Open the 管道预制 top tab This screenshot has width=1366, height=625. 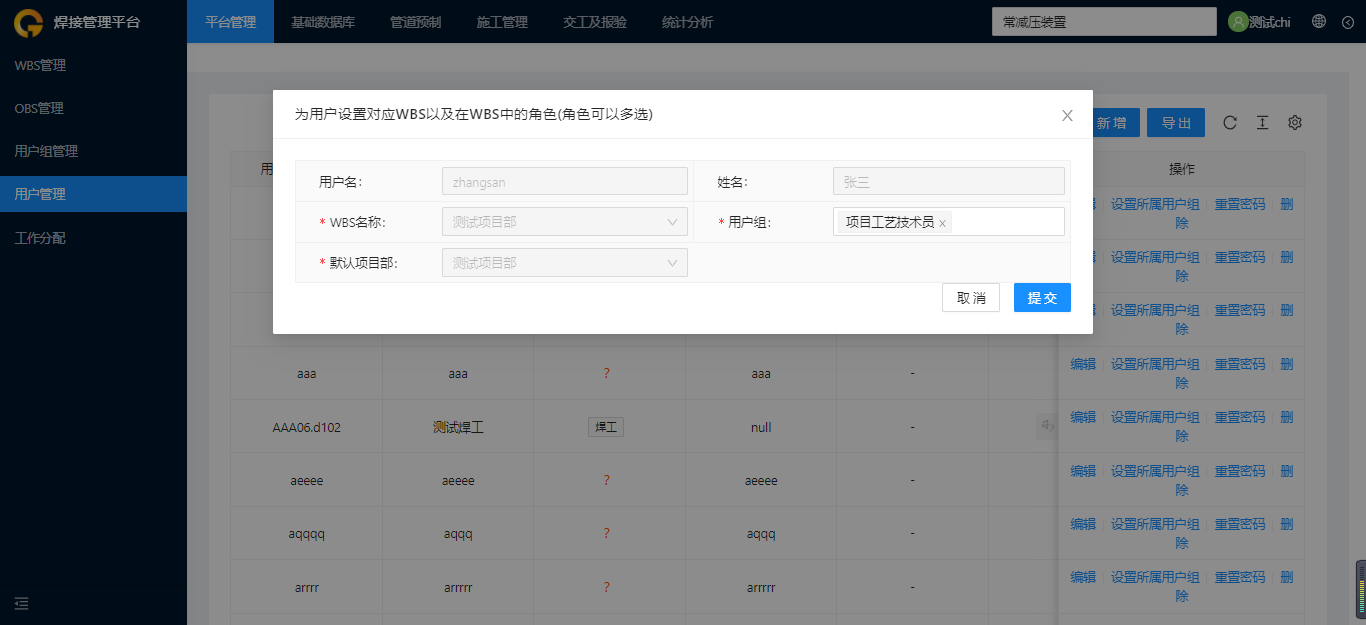coord(415,21)
